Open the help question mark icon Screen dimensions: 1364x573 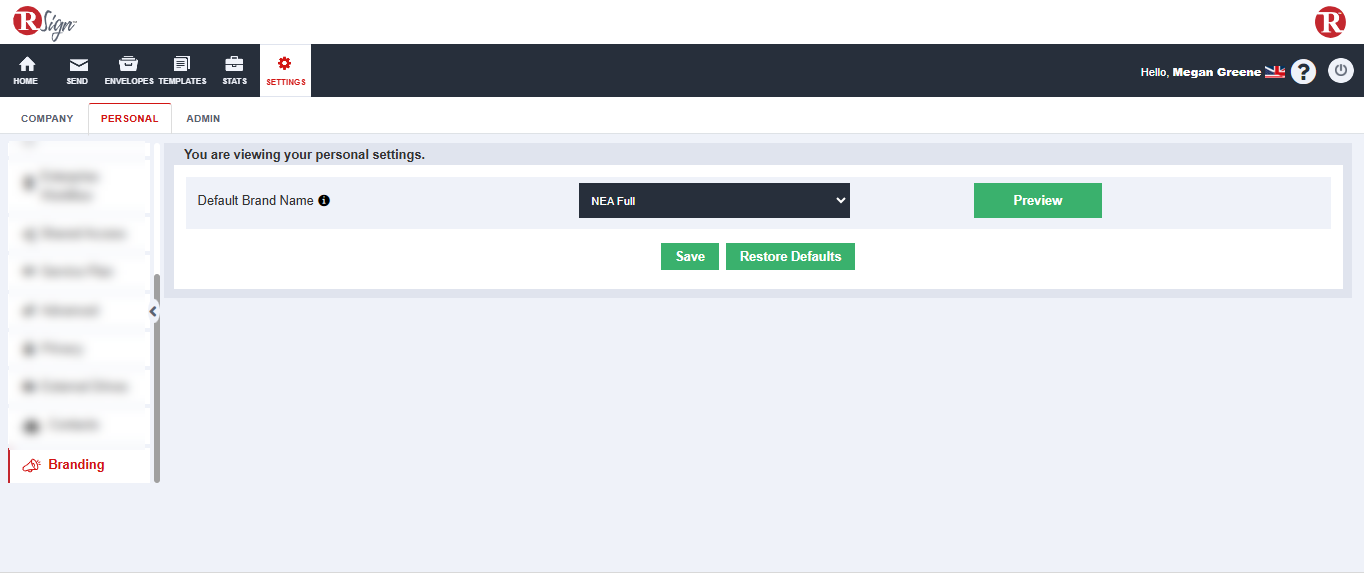1303,72
